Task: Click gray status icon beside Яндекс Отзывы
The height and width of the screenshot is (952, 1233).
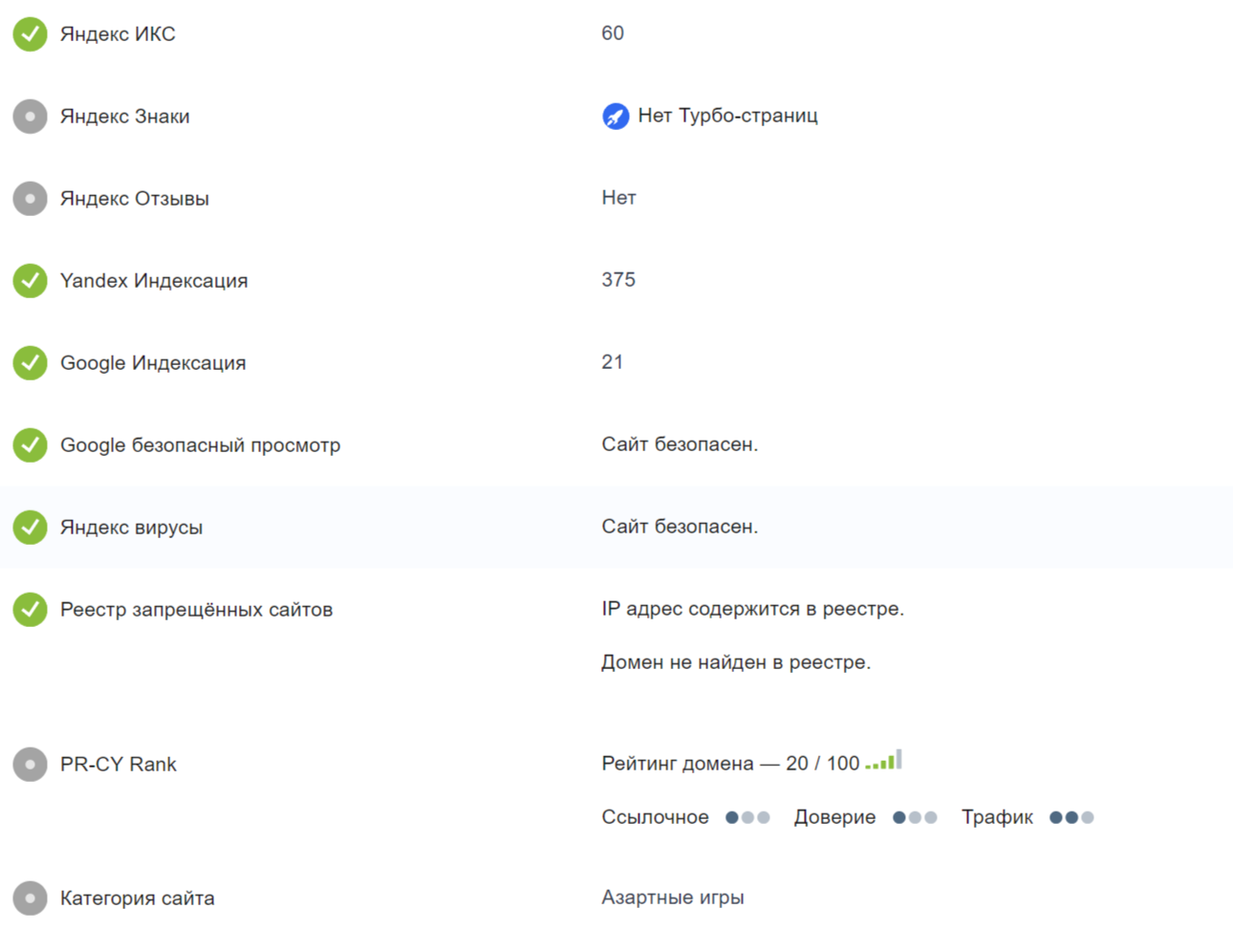Action: coord(30,199)
